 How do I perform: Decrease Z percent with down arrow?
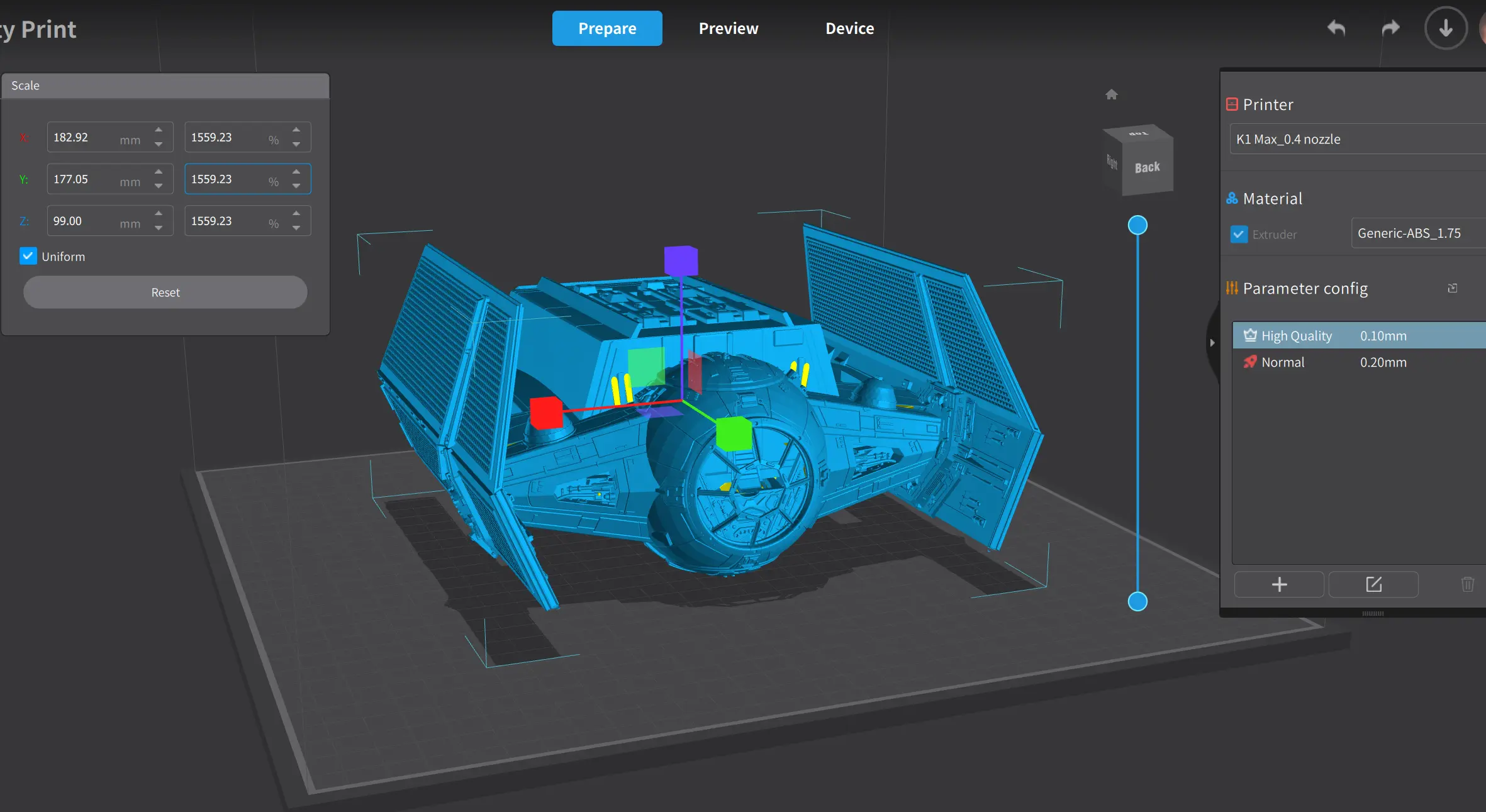click(x=296, y=228)
